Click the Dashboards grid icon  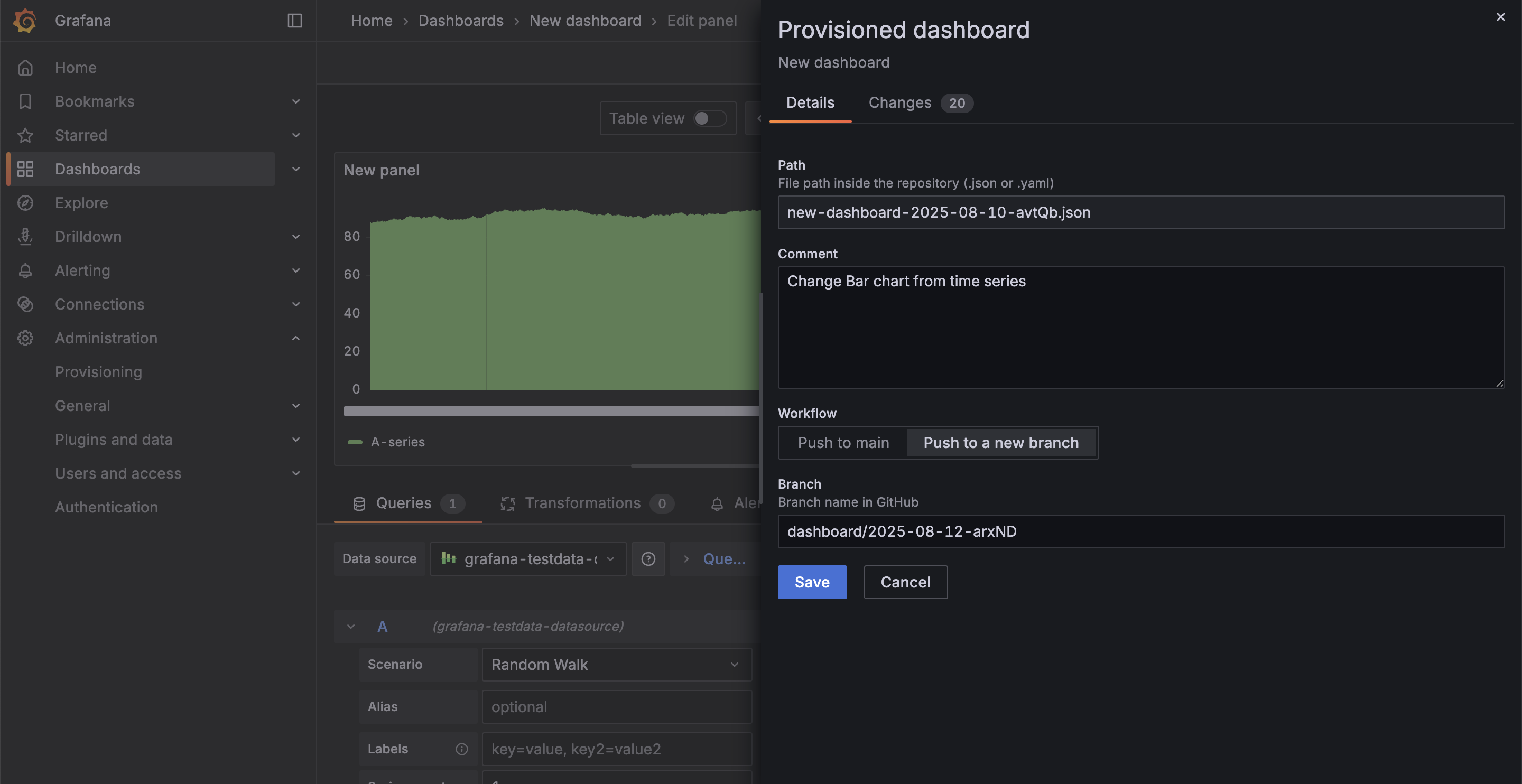(25, 169)
